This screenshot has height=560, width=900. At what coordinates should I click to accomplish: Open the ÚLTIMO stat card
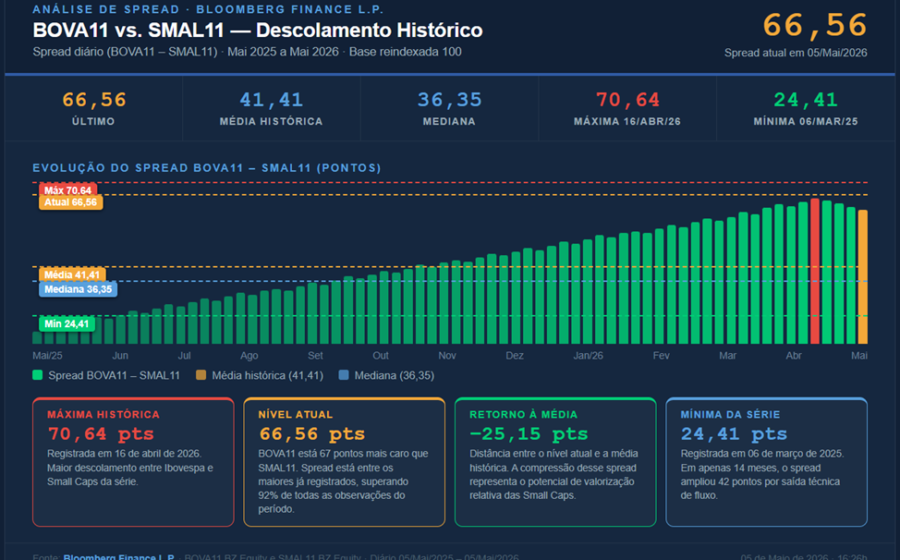click(94, 108)
